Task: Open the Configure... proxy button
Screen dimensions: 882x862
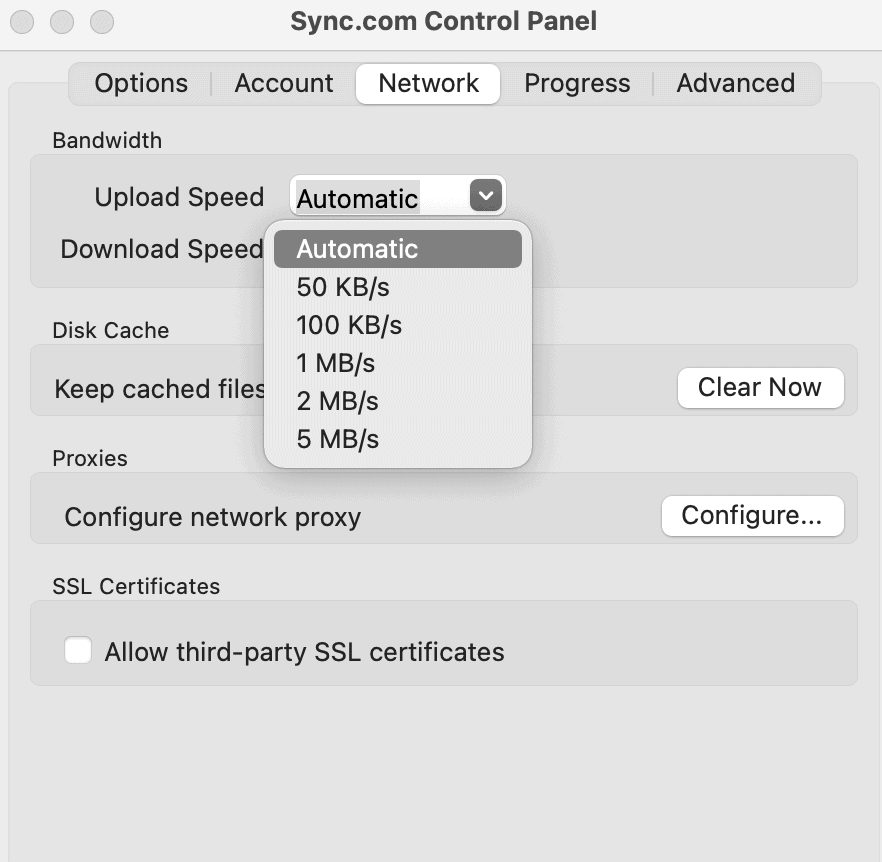Action: coord(753,515)
